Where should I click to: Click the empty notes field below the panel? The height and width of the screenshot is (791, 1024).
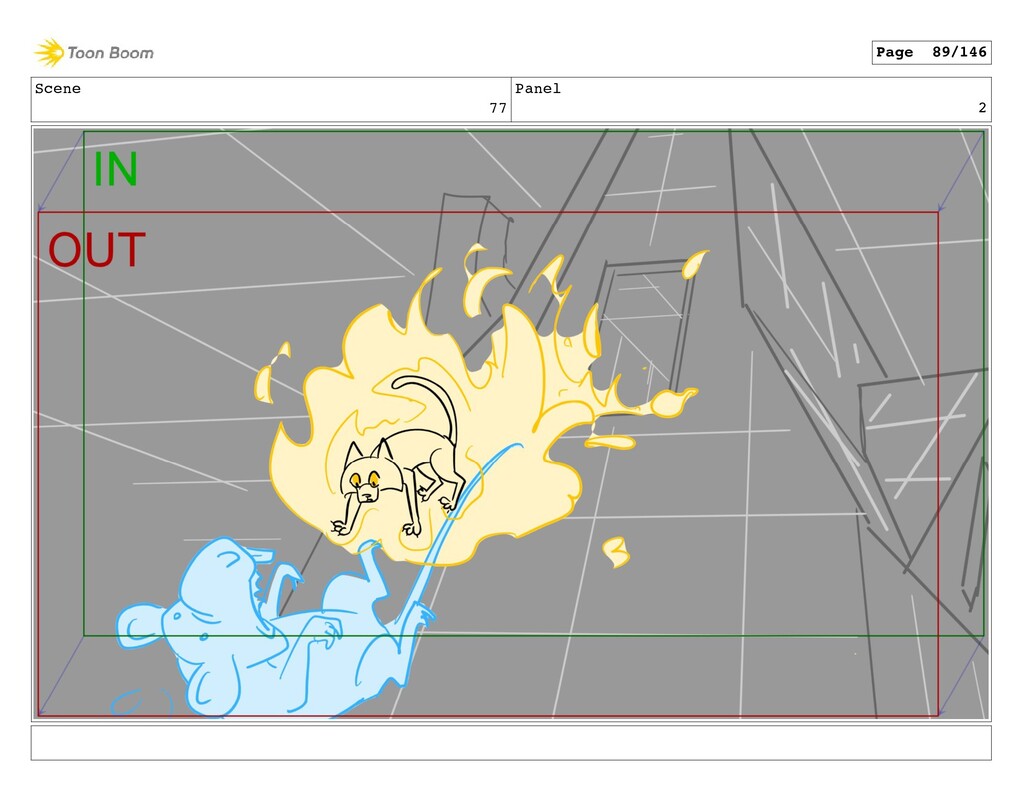(511, 743)
